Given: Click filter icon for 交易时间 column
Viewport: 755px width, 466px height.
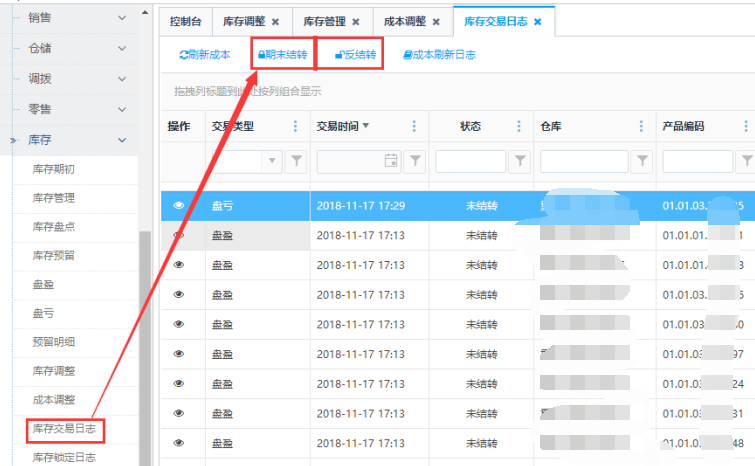Looking at the screenshot, I should [416, 160].
